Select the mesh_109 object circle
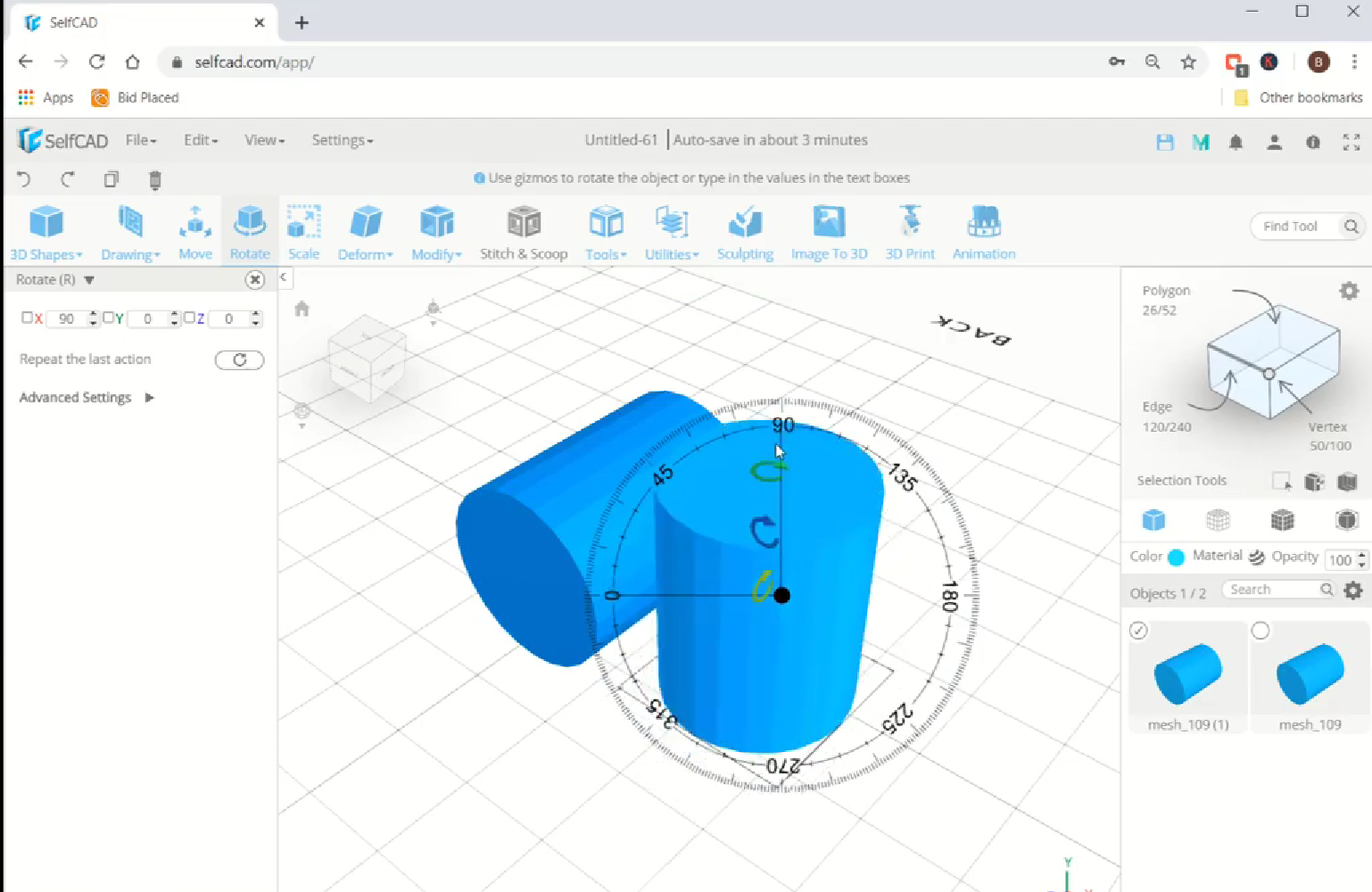1372x892 pixels. pyautogui.click(x=1260, y=631)
